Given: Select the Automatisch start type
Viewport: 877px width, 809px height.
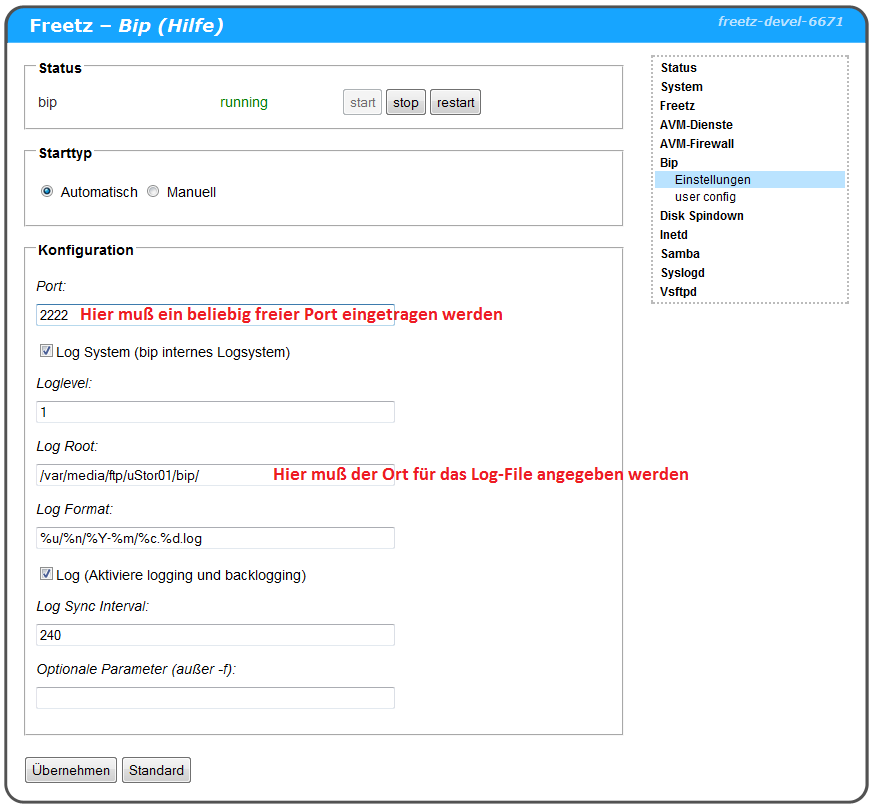Looking at the screenshot, I should (47, 192).
